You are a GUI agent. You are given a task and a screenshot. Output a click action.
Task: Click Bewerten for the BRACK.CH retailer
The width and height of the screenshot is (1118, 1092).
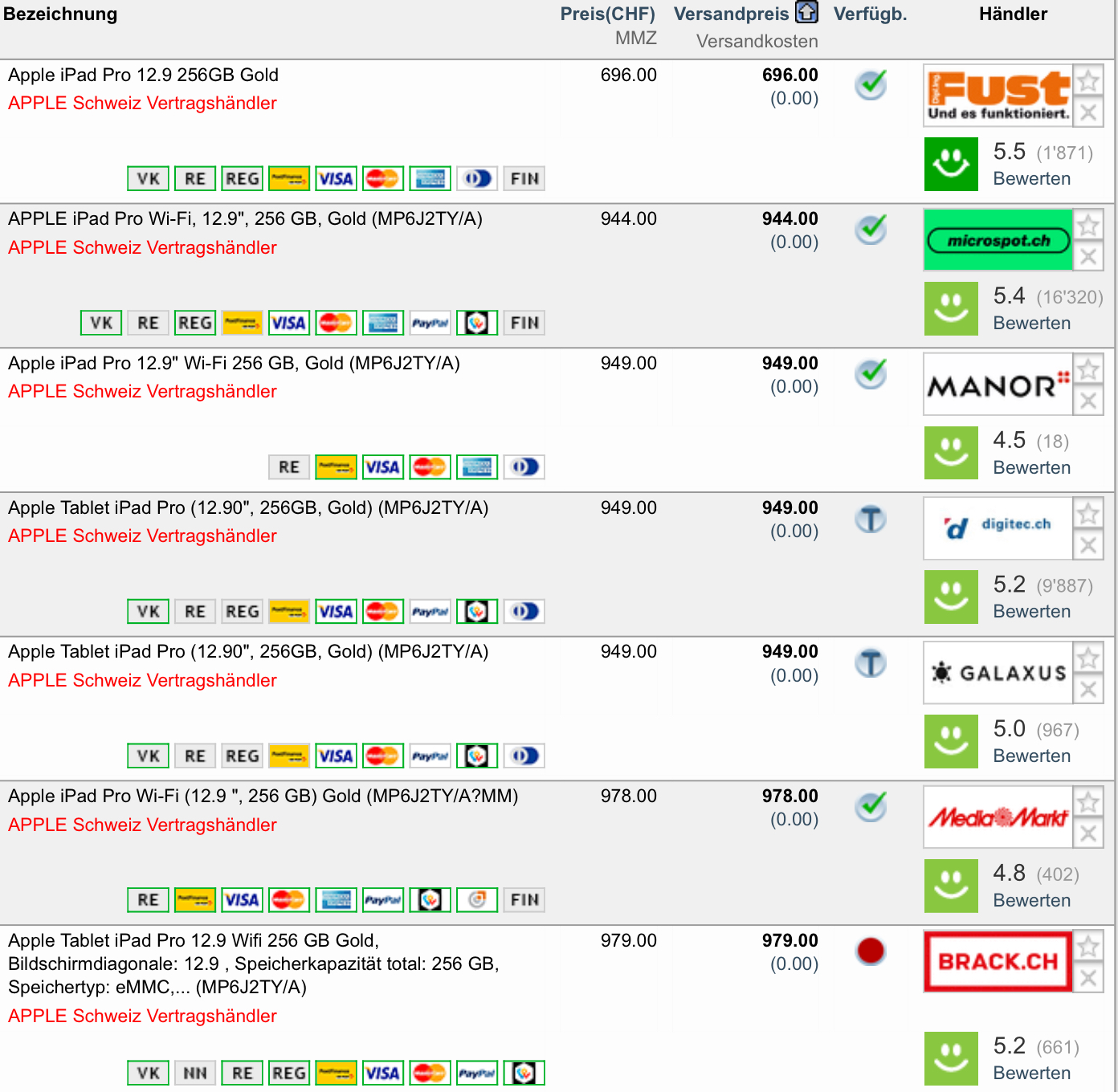coord(1032,1073)
